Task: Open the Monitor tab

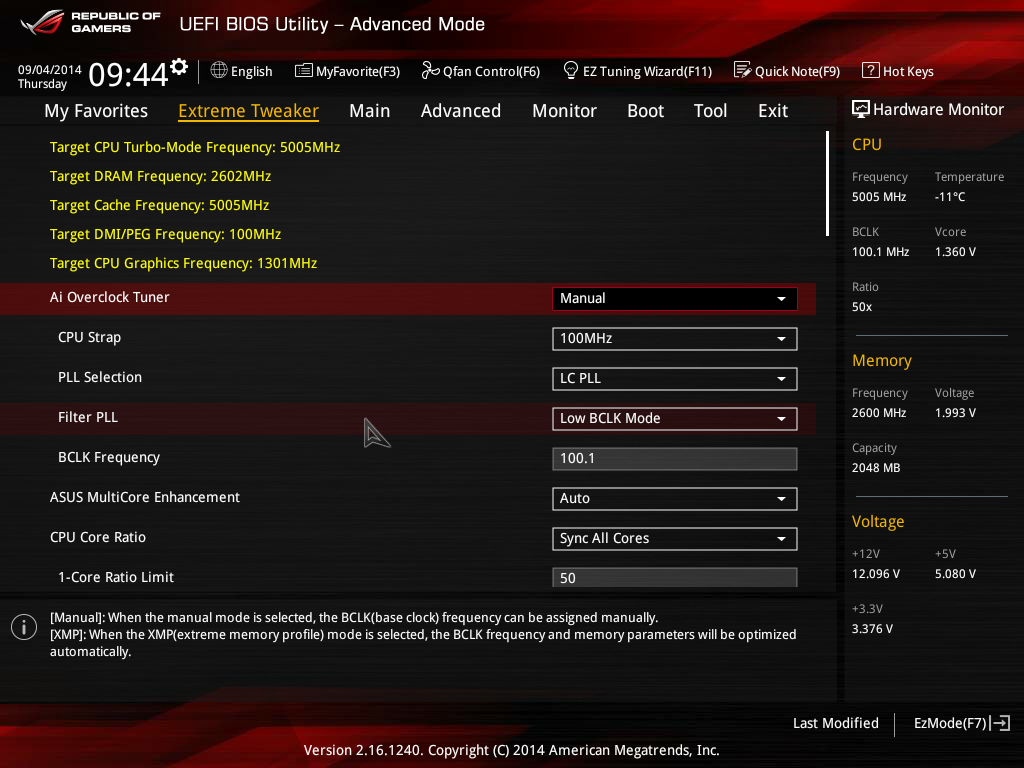Action: pos(564,111)
